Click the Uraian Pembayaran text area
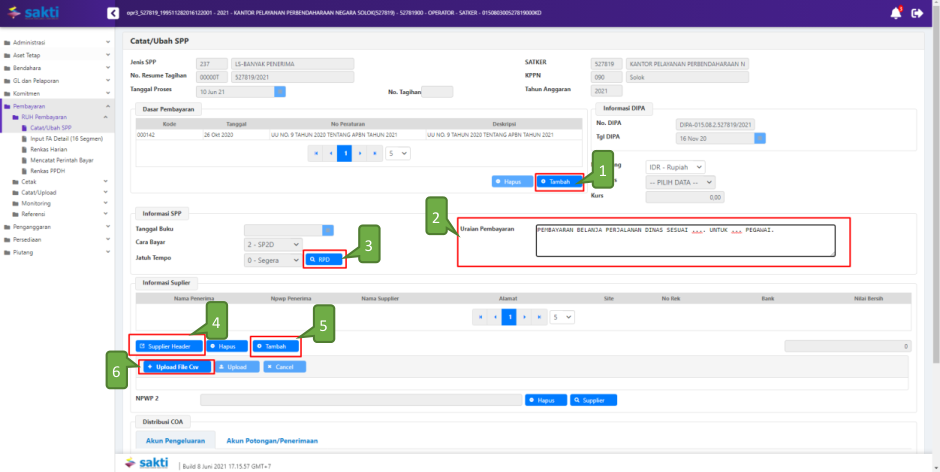The height and width of the screenshot is (472, 940). click(684, 240)
